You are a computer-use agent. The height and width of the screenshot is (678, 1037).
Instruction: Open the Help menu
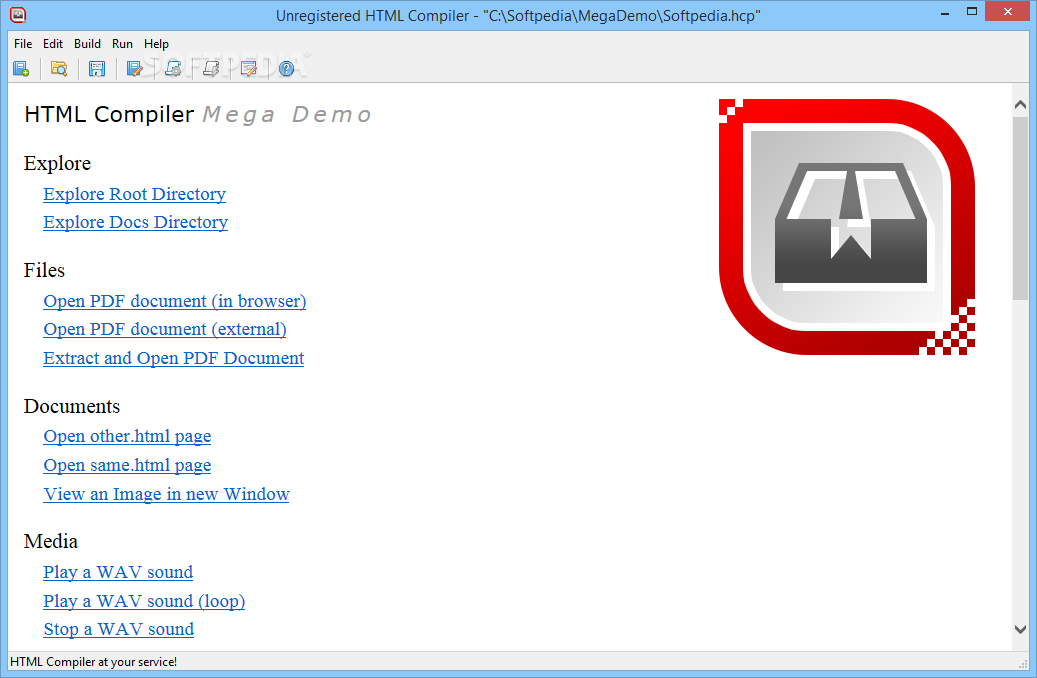coord(157,44)
